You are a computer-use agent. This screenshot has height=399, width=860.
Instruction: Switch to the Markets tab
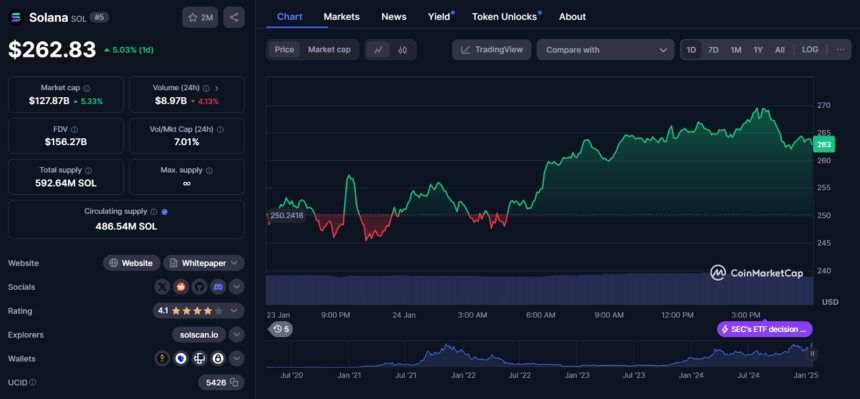342,16
